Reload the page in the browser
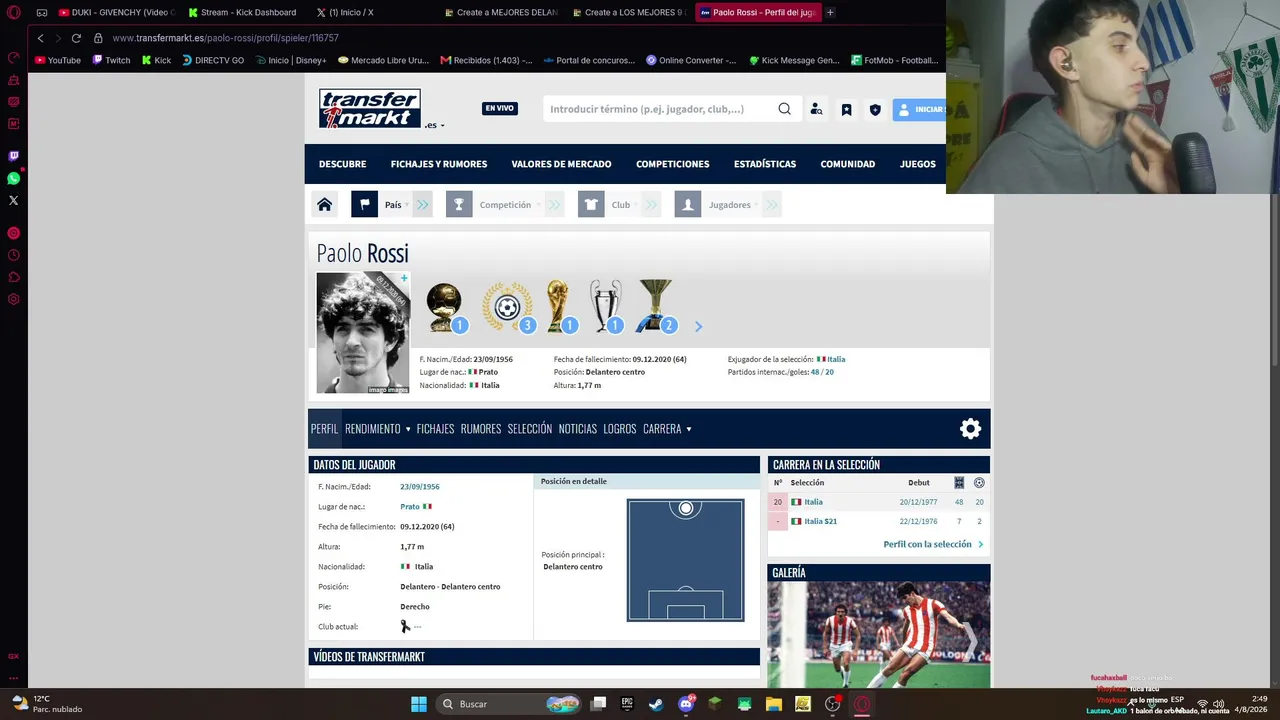The image size is (1280, 720). pos(76,38)
